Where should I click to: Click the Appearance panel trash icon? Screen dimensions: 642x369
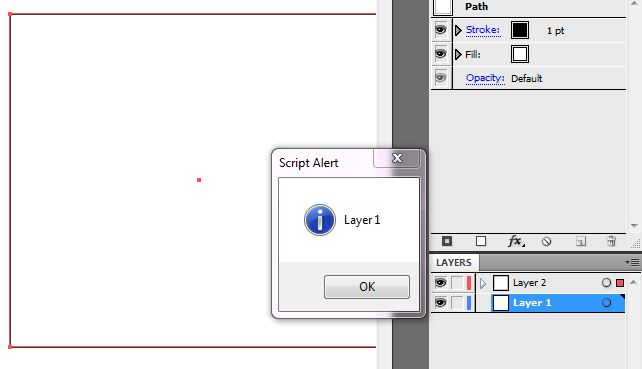[x=611, y=241]
